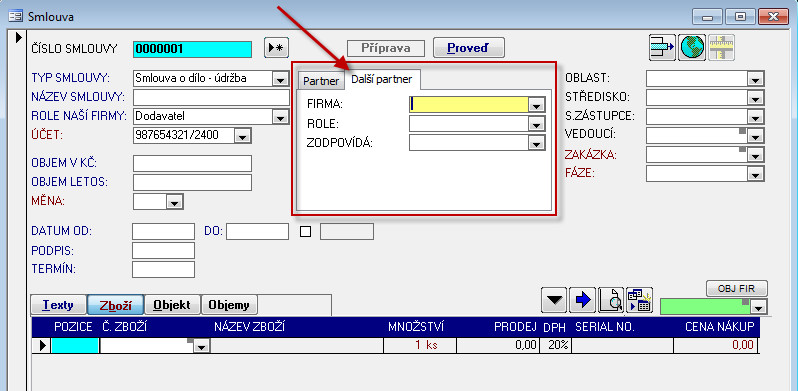Click the cyan POZICE cell in the goods row
The width and height of the screenshot is (798, 391).
click(75, 346)
